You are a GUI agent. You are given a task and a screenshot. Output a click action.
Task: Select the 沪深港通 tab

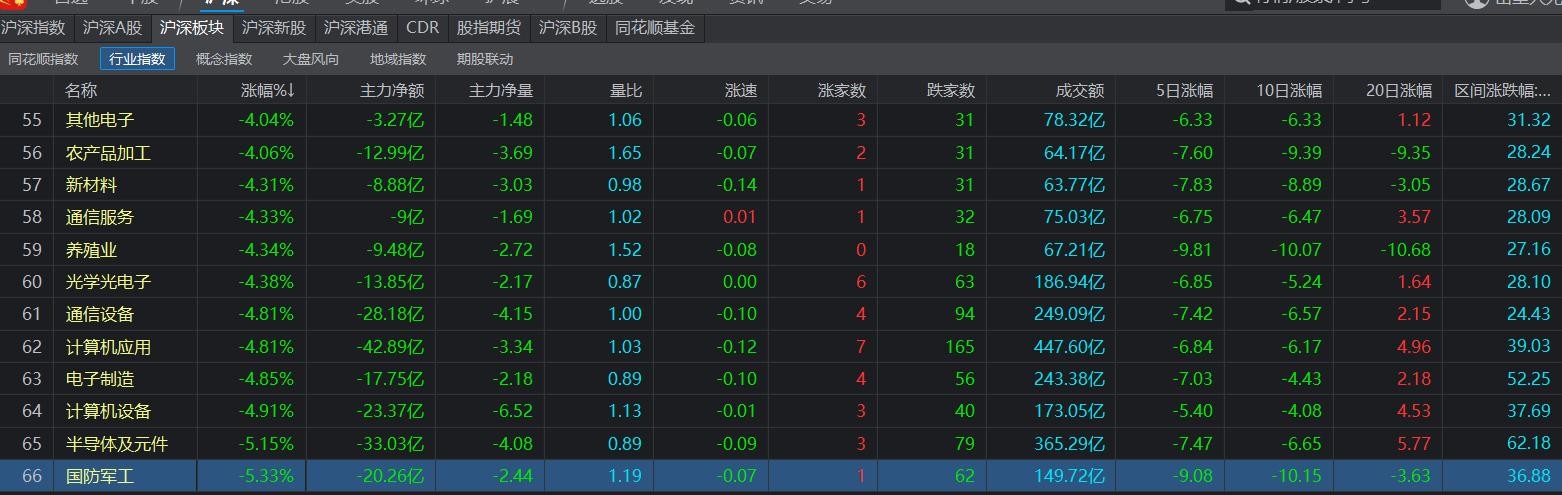coord(356,28)
